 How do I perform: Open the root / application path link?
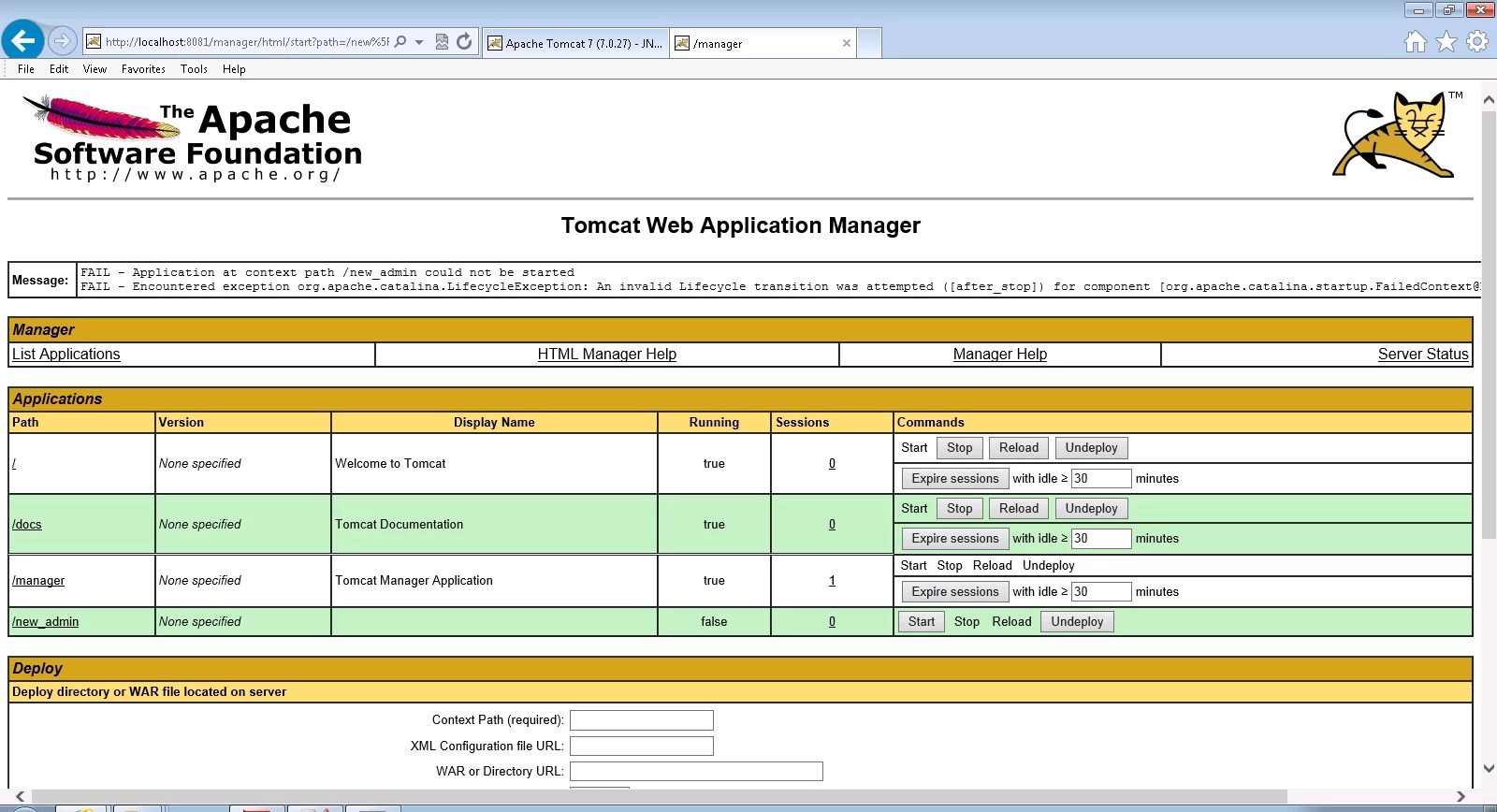(x=14, y=464)
